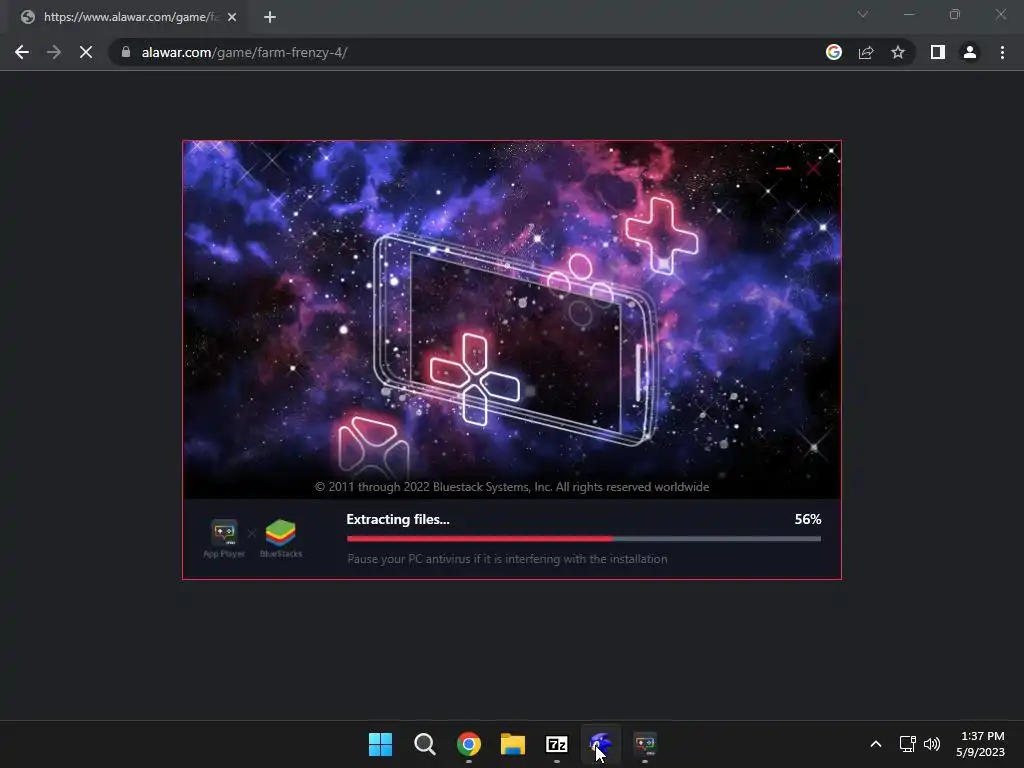This screenshot has width=1024, height=768.
Task: Open the App Player taskbar icon
Action: [645, 744]
